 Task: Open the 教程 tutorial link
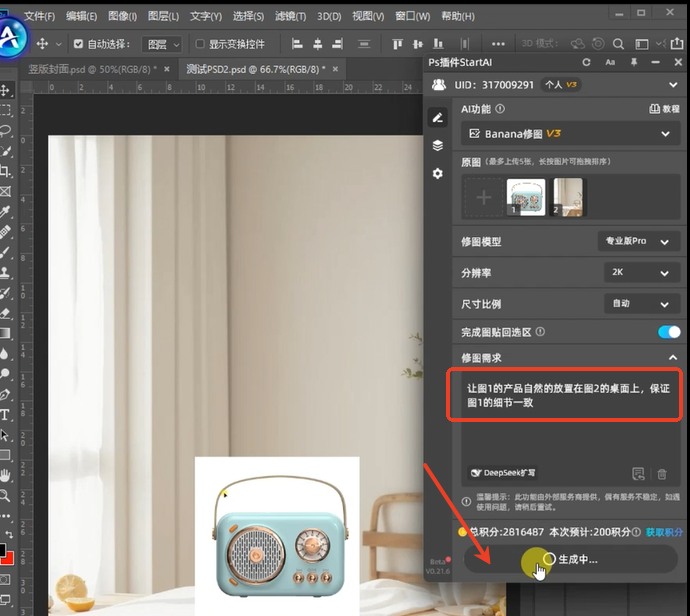pos(664,109)
